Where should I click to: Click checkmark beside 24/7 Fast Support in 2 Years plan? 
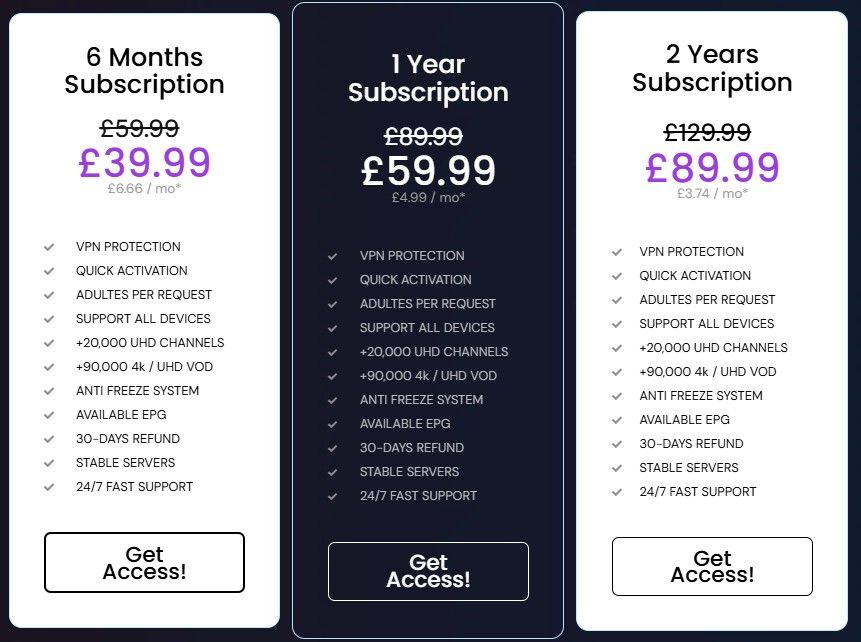point(617,492)
